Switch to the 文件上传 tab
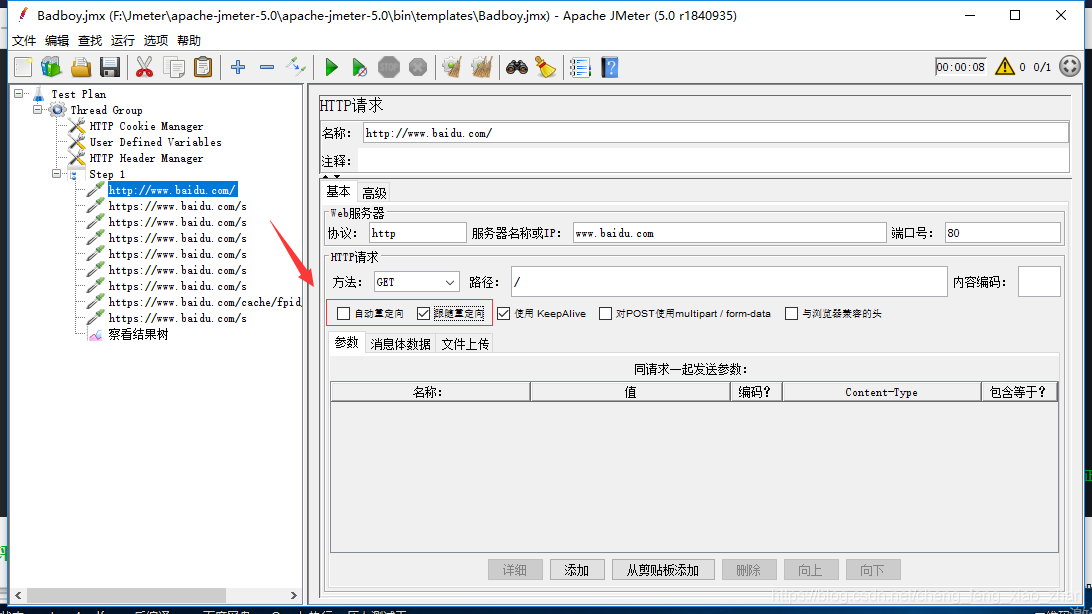Viewport: 1092px width, 614px height. point(465,344)
